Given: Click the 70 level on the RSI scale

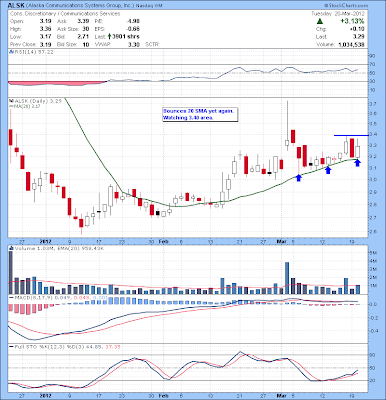Looking at the screenshot, I should click(373, 64).
